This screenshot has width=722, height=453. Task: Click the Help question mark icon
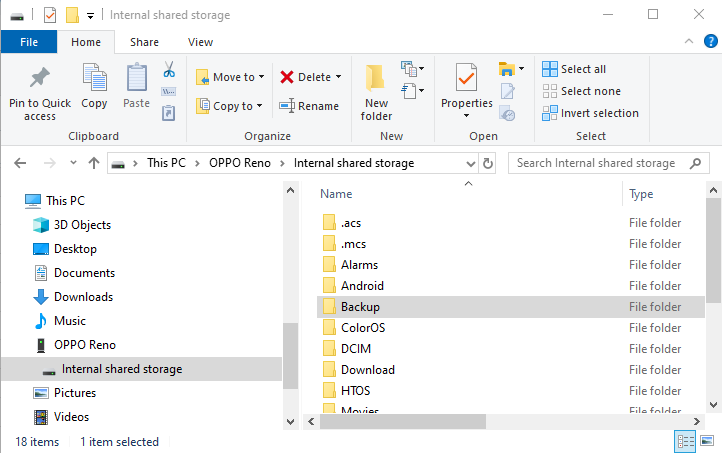(710, 41)
